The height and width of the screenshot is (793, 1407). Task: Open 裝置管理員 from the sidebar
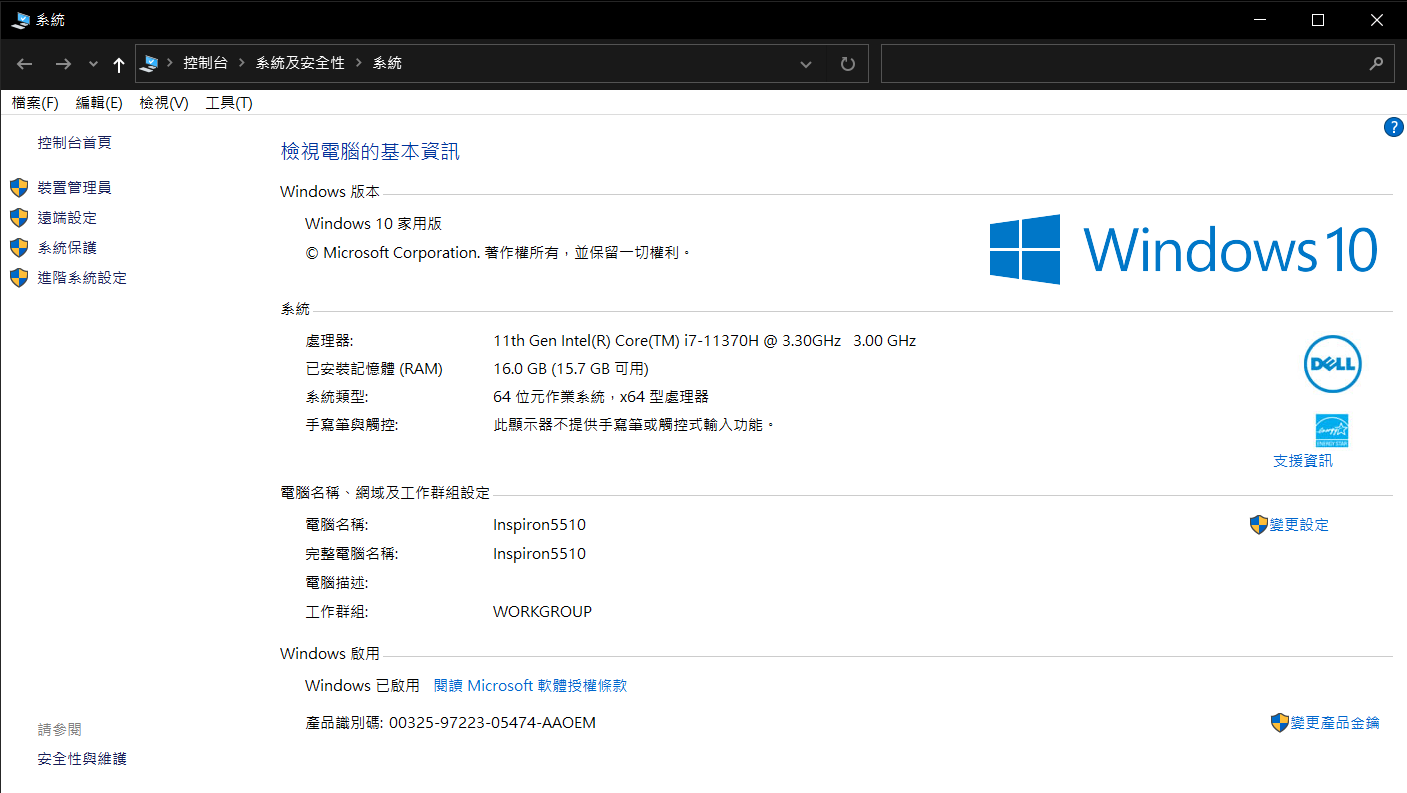pos(75,188)
